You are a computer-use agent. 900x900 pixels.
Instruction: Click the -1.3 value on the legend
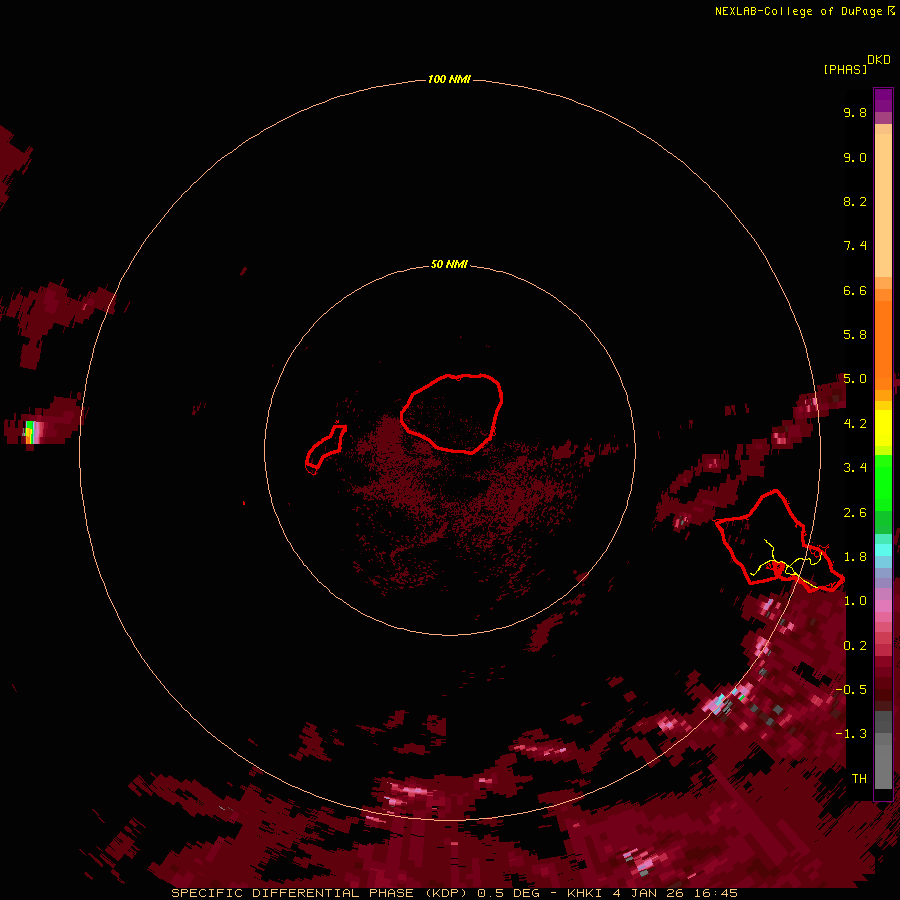tap(851, 734)
